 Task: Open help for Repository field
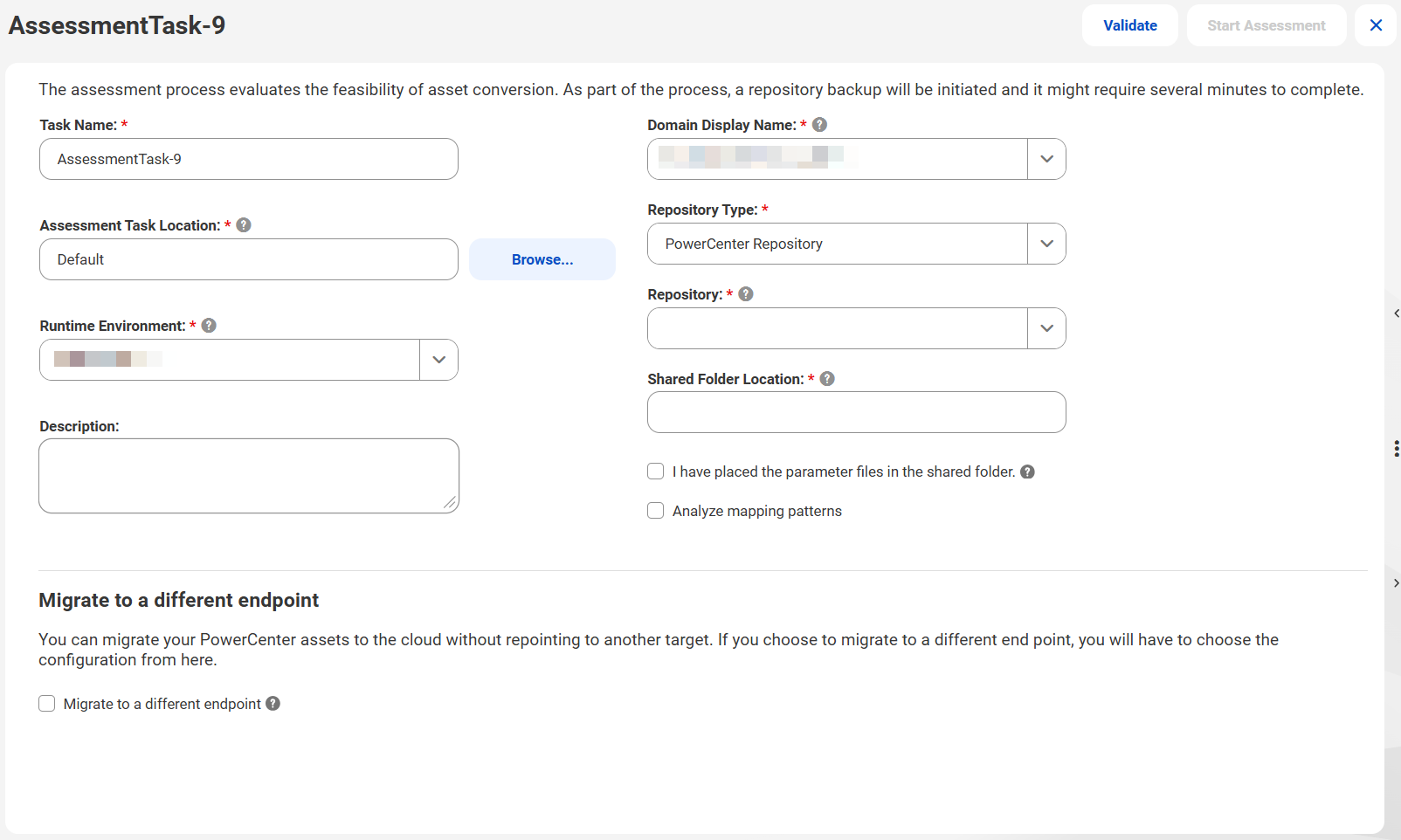746,294
